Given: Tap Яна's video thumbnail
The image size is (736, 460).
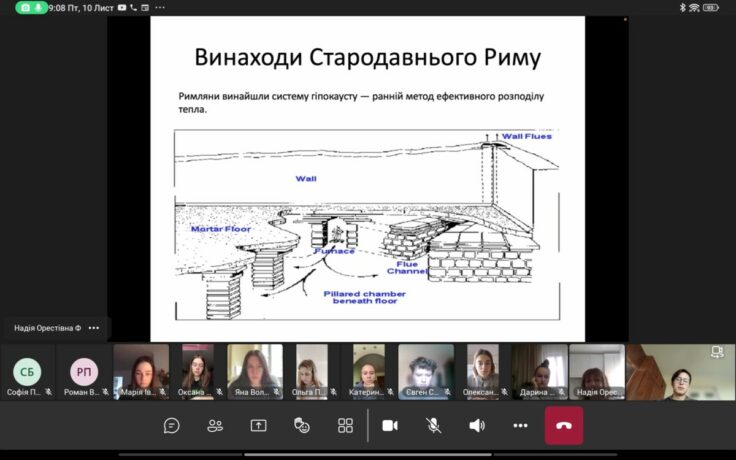Looking at the screenshot, I should click(x=255, y=372).
